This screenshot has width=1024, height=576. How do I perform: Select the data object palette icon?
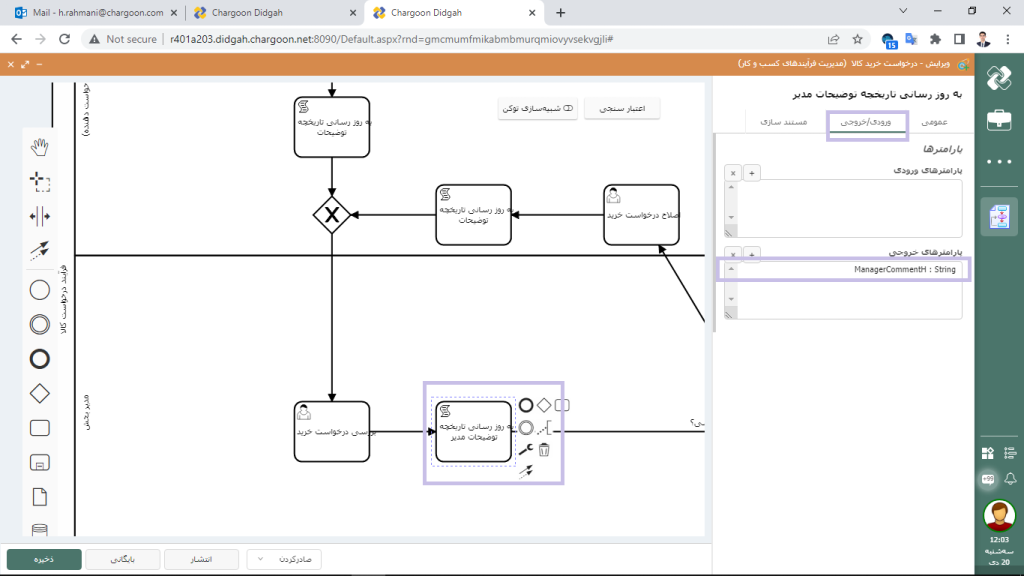click(40, 497)
